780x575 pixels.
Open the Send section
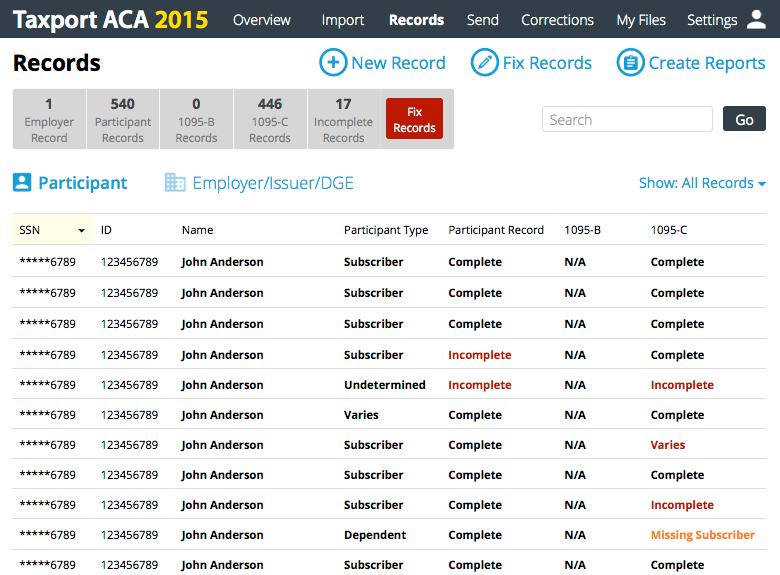483,20
